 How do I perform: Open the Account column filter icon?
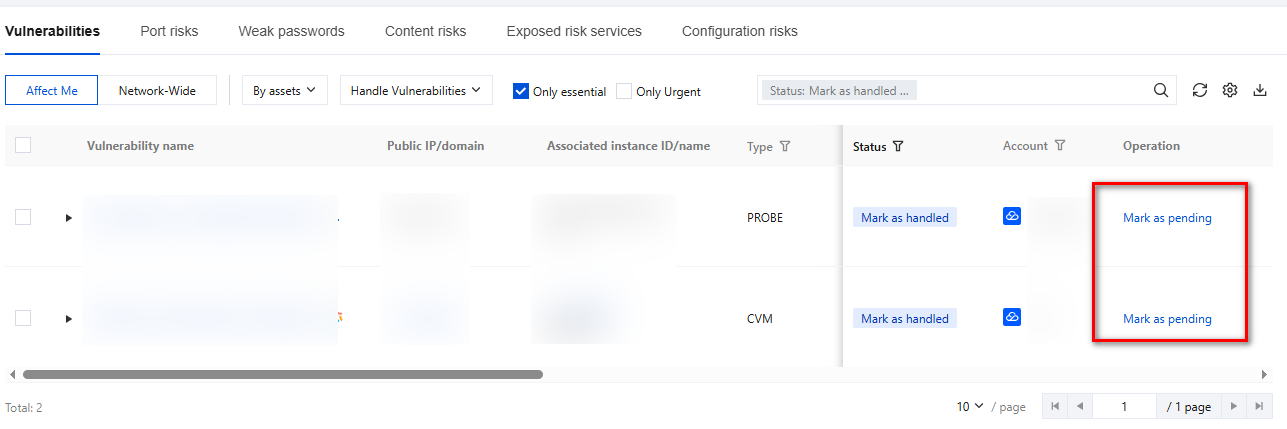(1060, 146)
